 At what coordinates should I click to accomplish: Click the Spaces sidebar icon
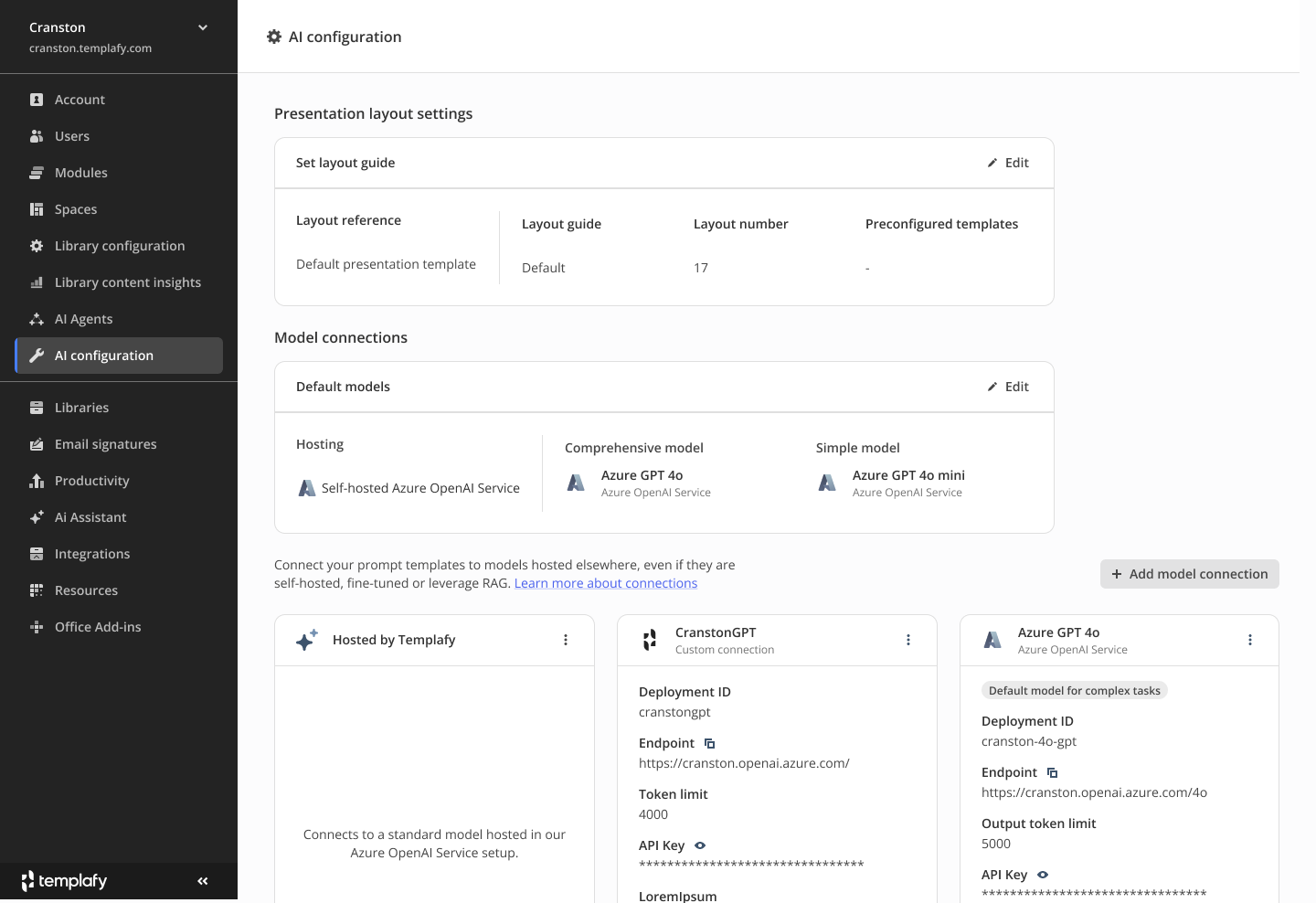tap(37, 209)
